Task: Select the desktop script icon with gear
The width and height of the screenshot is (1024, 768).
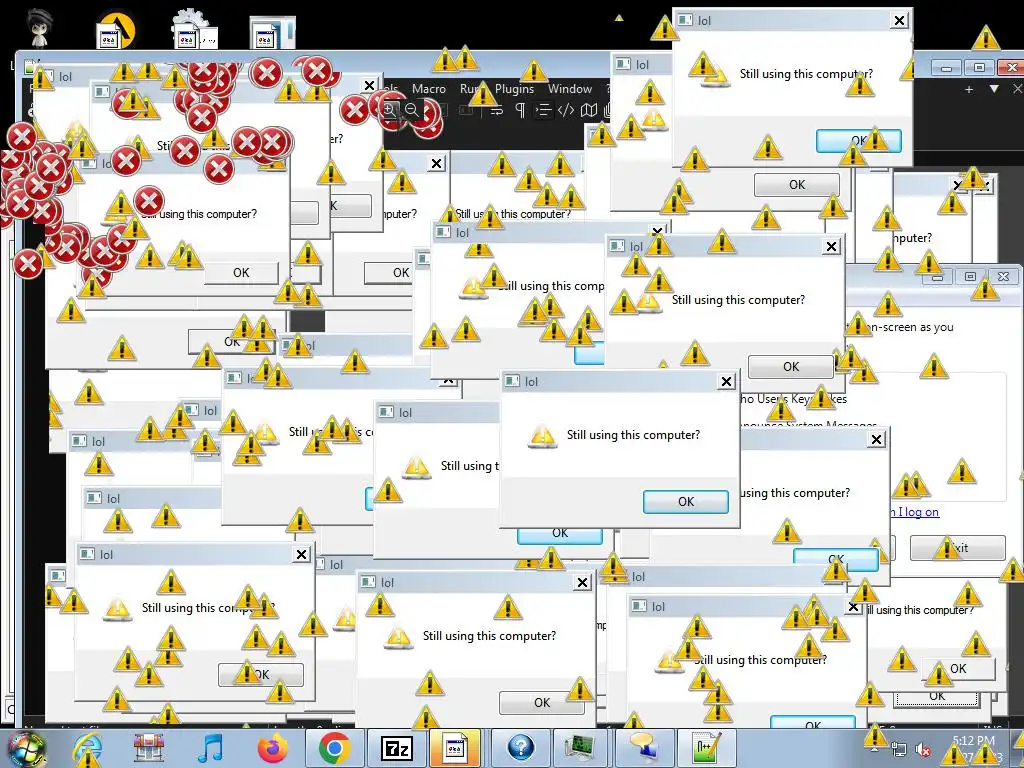Action: (193, 29)
